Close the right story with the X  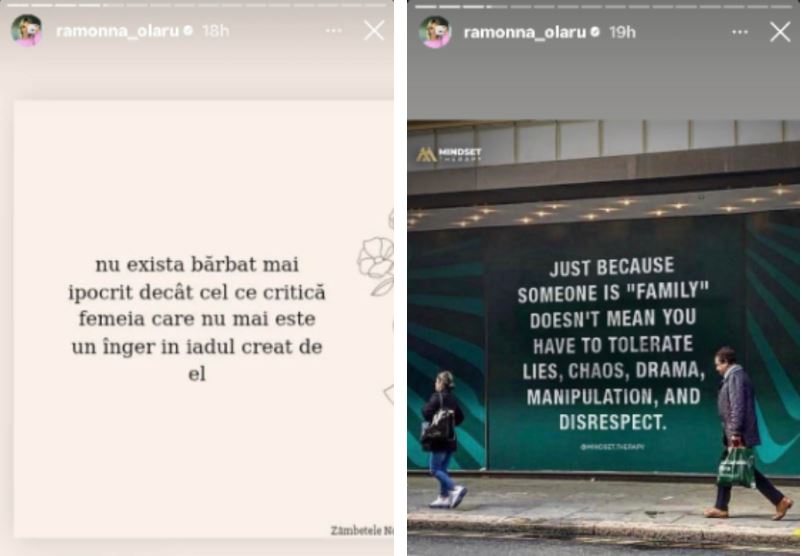780,32
